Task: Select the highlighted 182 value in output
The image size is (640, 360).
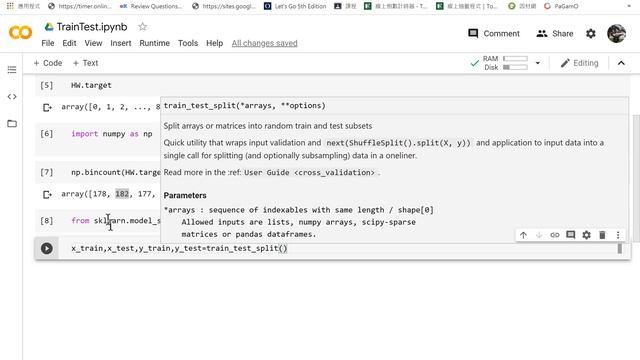Action: (122, 194)
